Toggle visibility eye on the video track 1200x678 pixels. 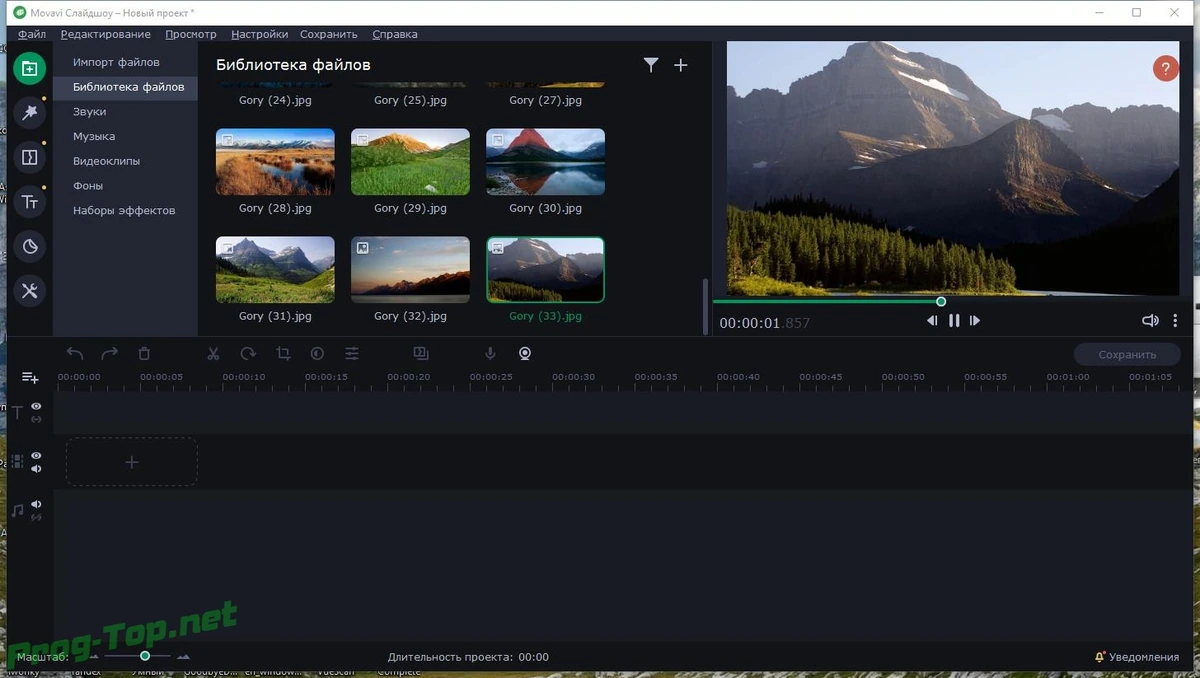(36, 455)
